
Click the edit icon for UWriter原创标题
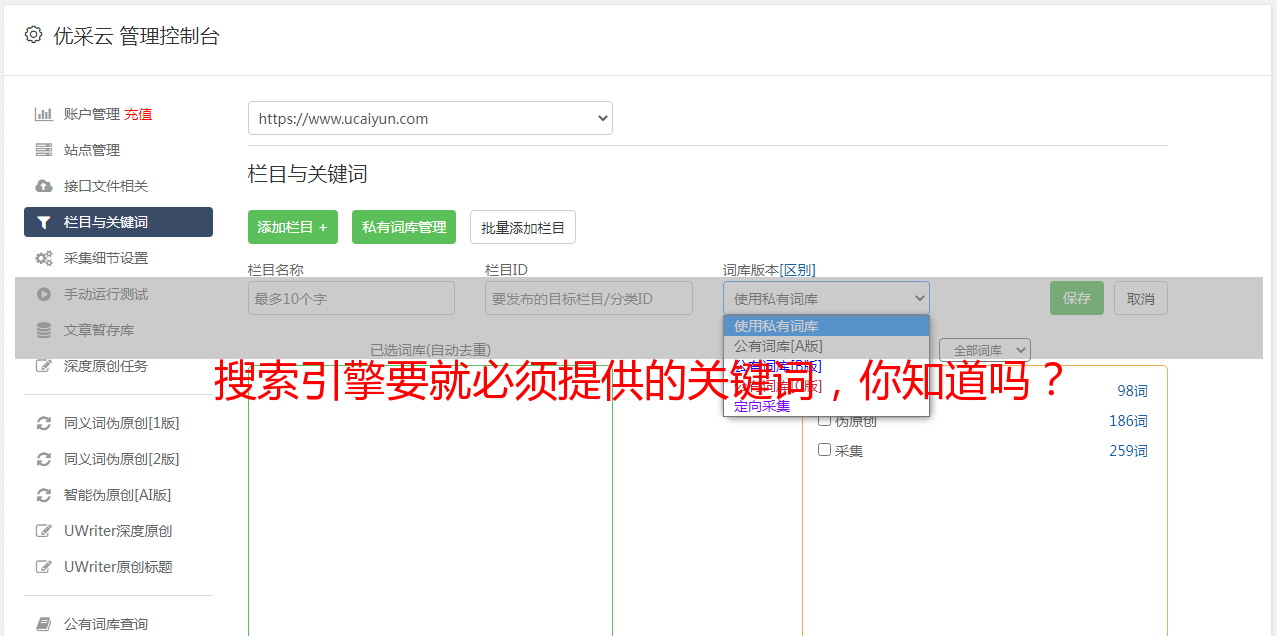pos(43,567)
